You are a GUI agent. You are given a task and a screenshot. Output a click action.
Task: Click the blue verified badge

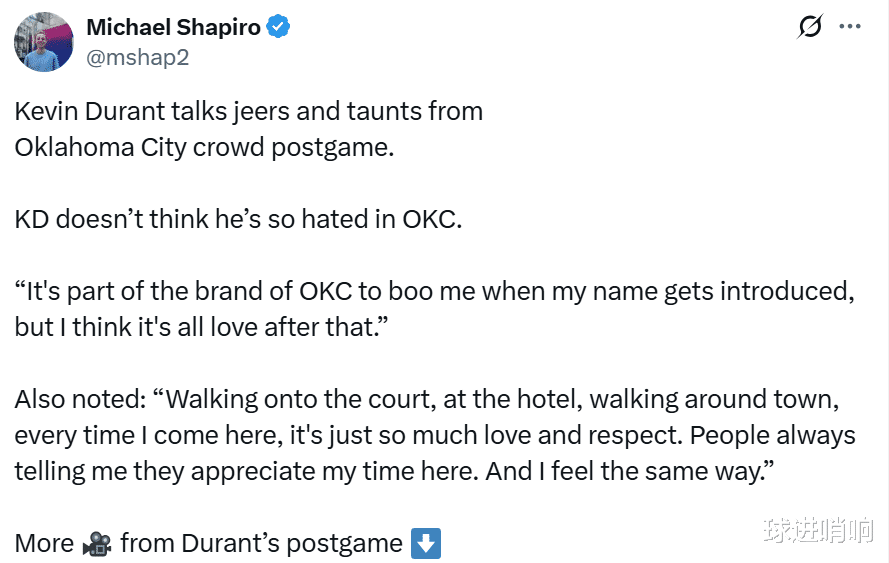pos(278,28)
